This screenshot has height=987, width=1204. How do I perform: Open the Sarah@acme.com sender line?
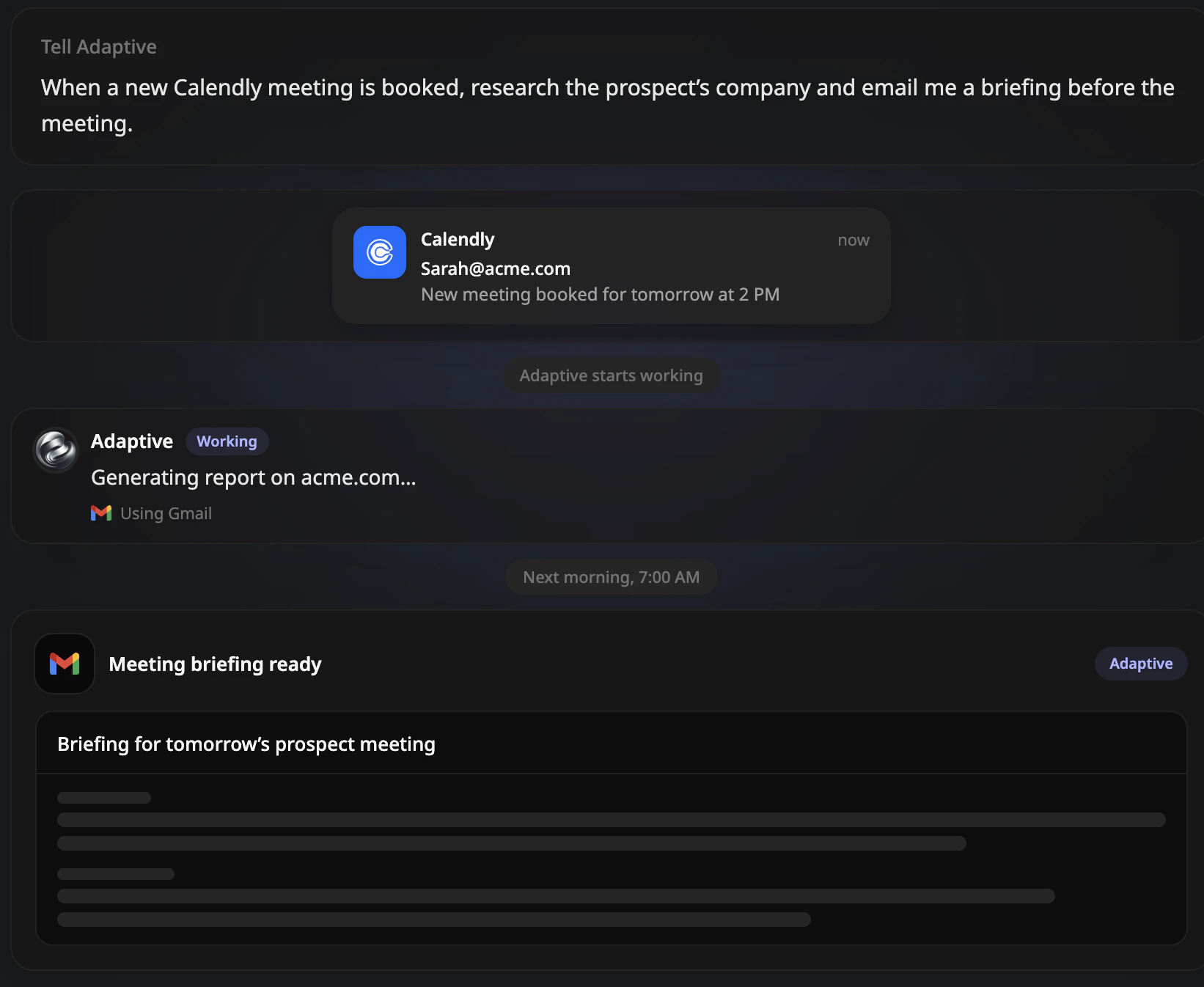pos(496,268)
